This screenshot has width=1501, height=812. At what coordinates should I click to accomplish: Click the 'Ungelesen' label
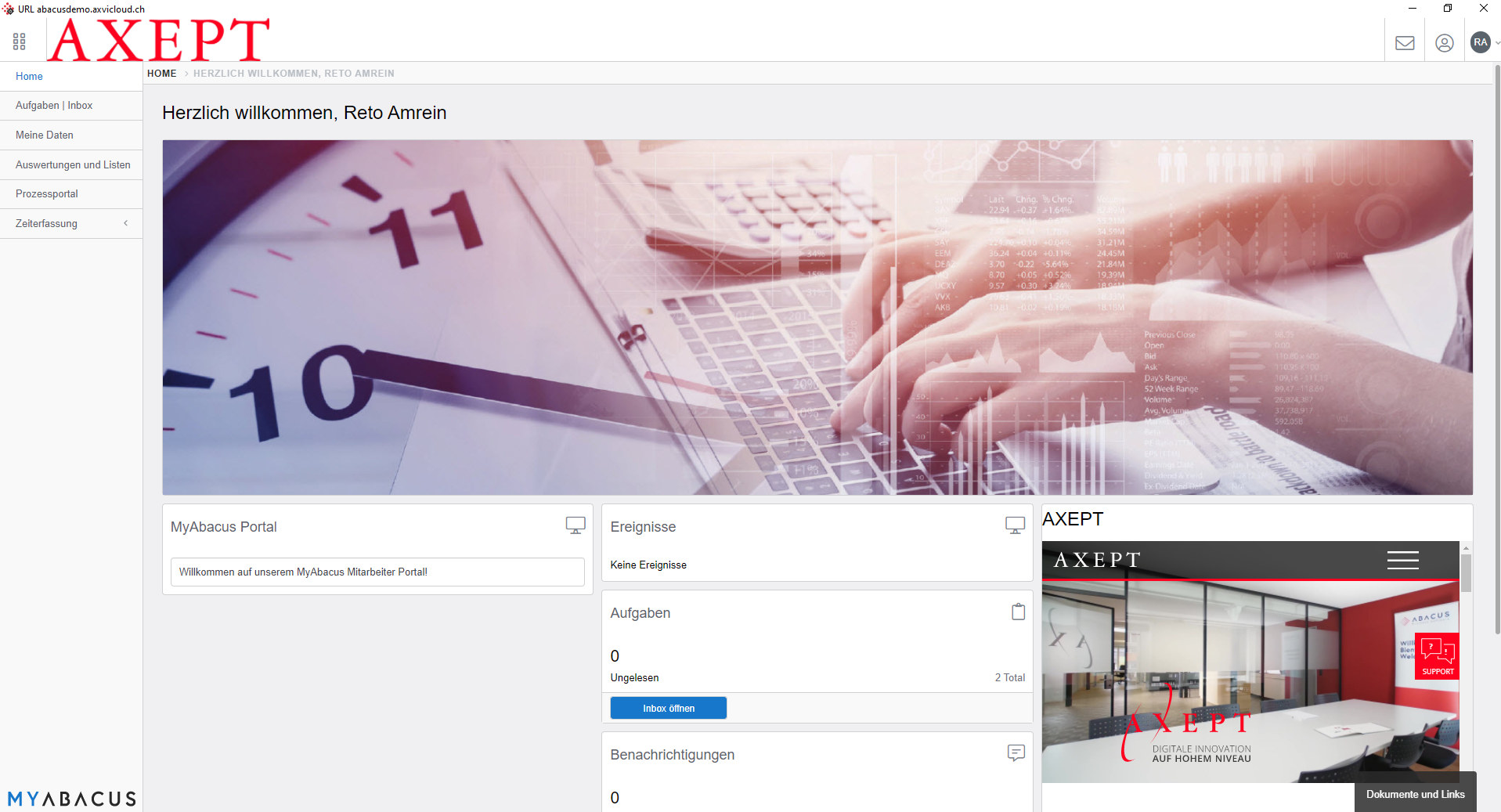coord(634,677)
